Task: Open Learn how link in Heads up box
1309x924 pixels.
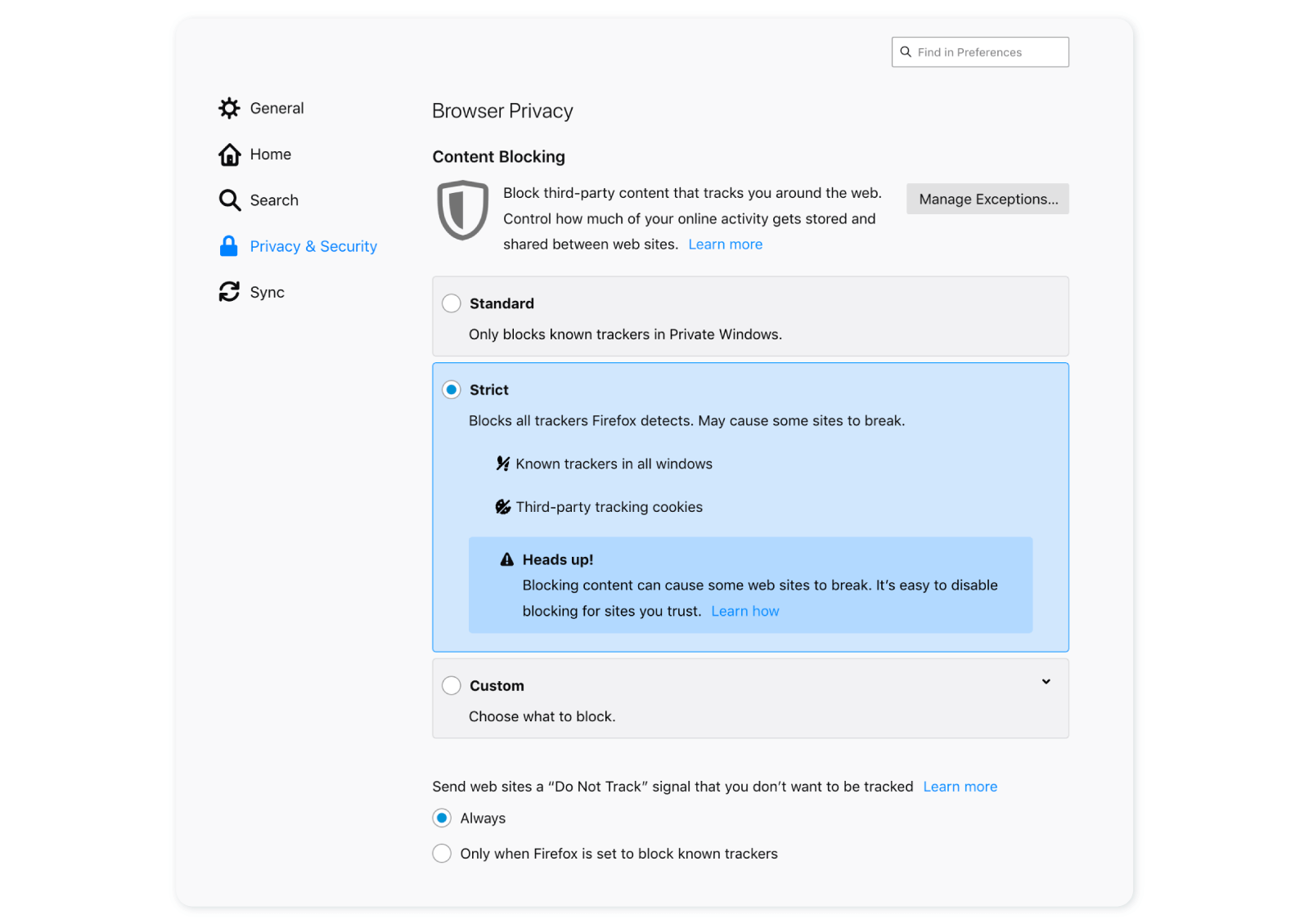Action: [745, 611]
